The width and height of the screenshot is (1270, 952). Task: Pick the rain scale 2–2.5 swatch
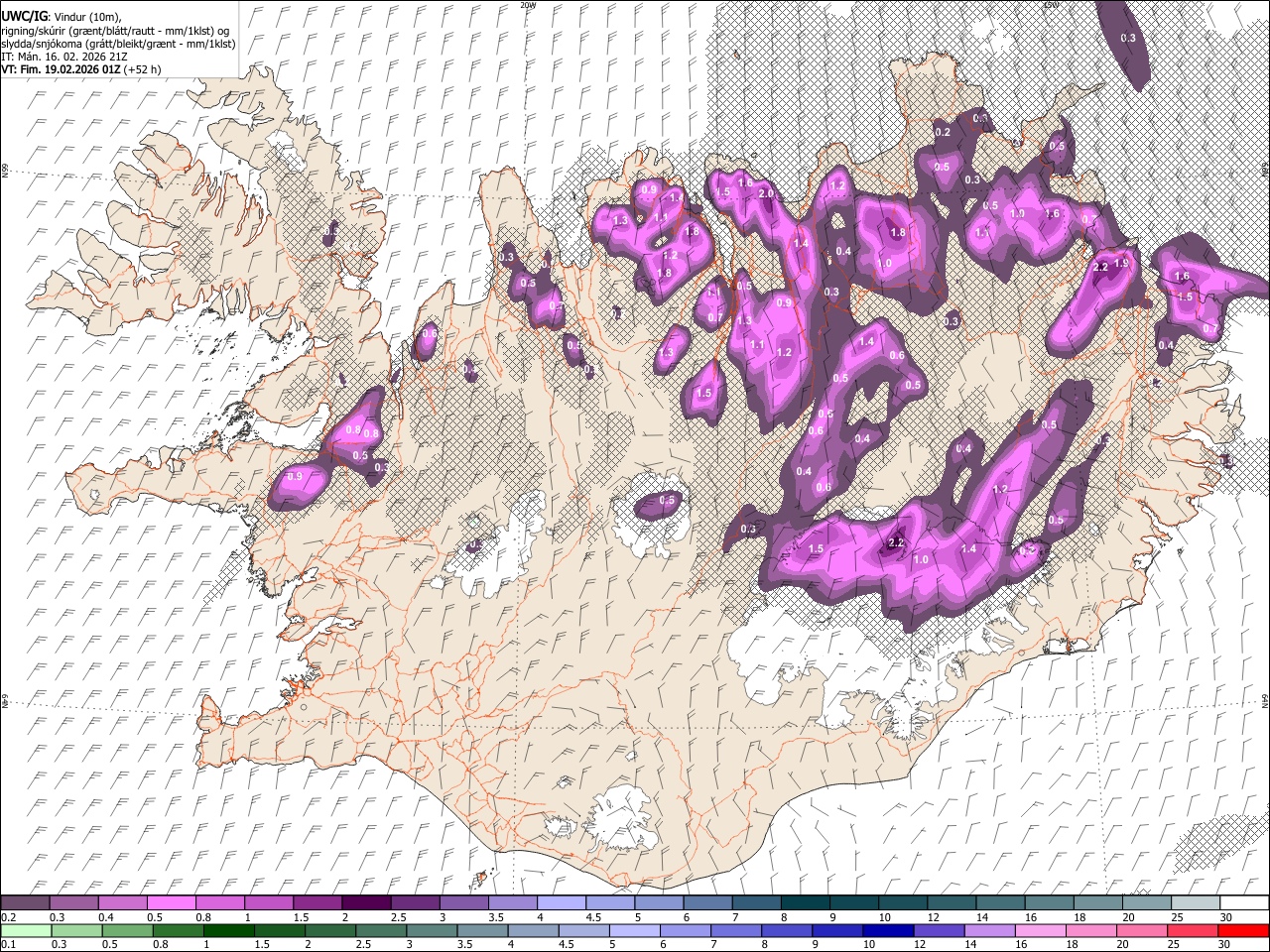[329, 930]
